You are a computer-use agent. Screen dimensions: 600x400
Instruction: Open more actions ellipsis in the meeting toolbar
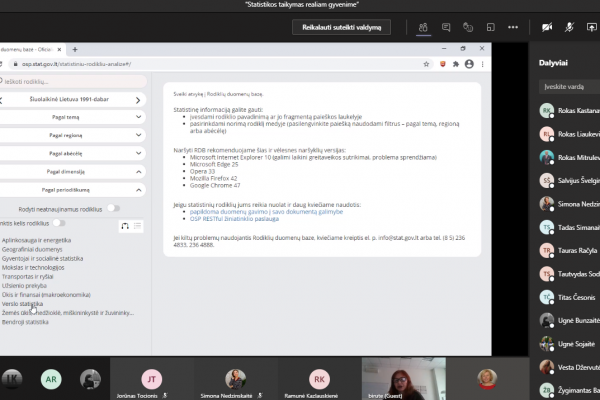point(513,27)
